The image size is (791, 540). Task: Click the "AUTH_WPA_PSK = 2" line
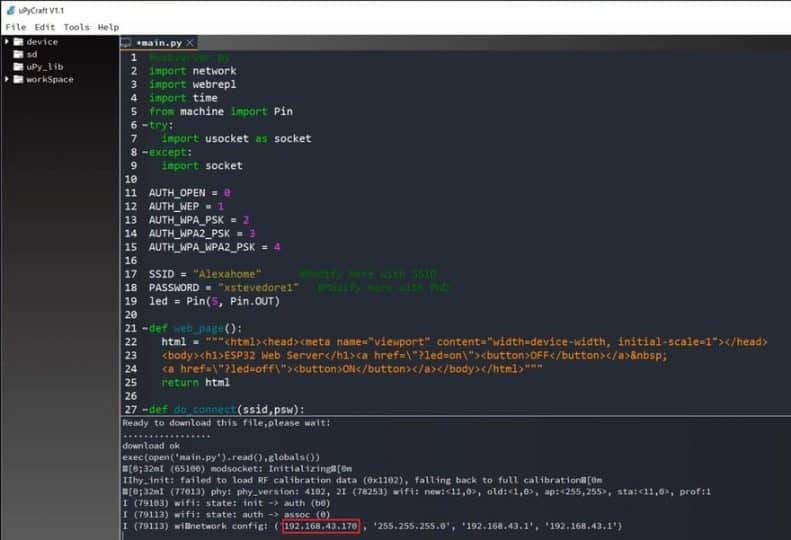pyautogui.click(x=199, y=220)
